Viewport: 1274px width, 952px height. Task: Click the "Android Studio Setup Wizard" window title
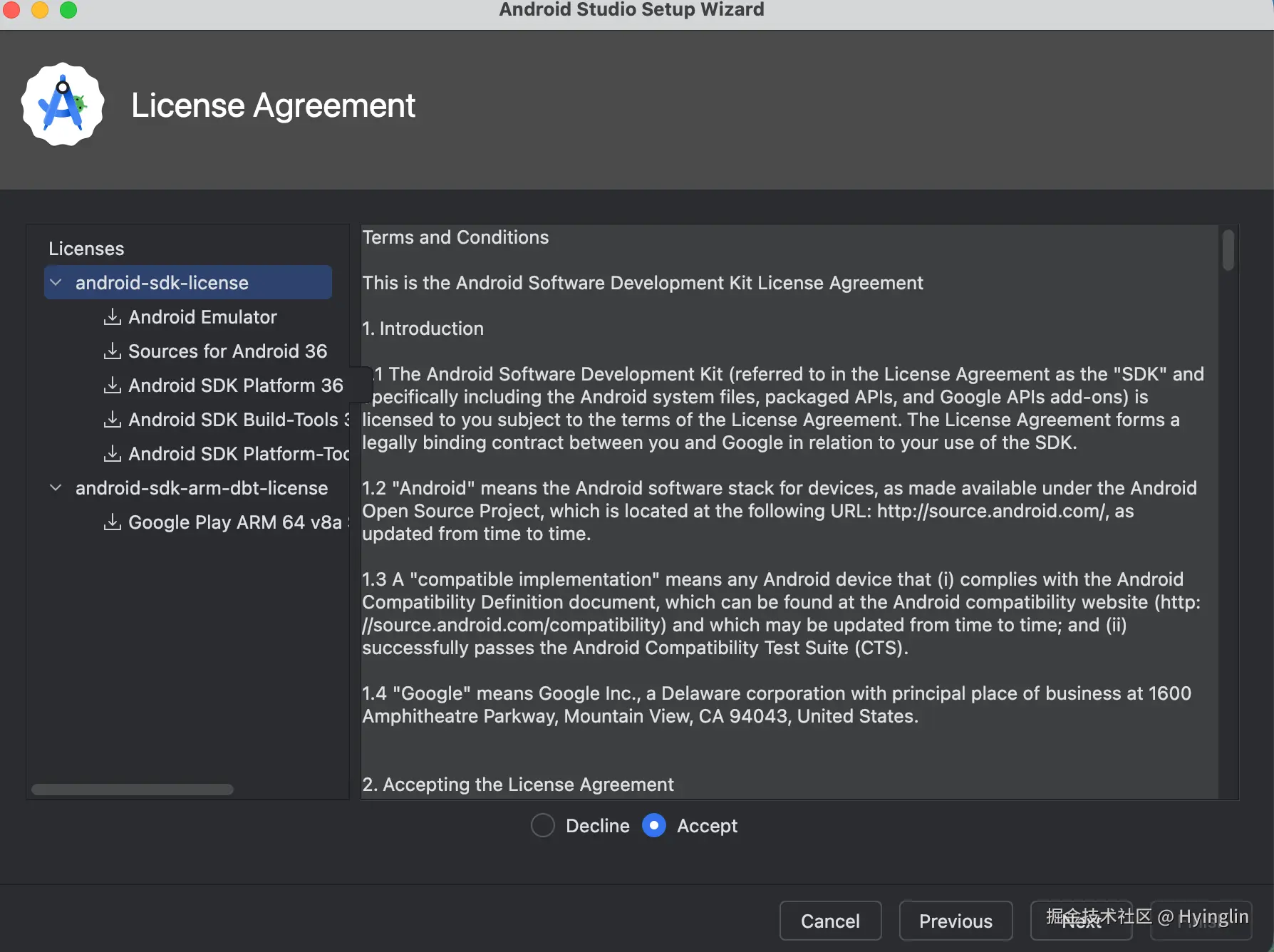631,9
